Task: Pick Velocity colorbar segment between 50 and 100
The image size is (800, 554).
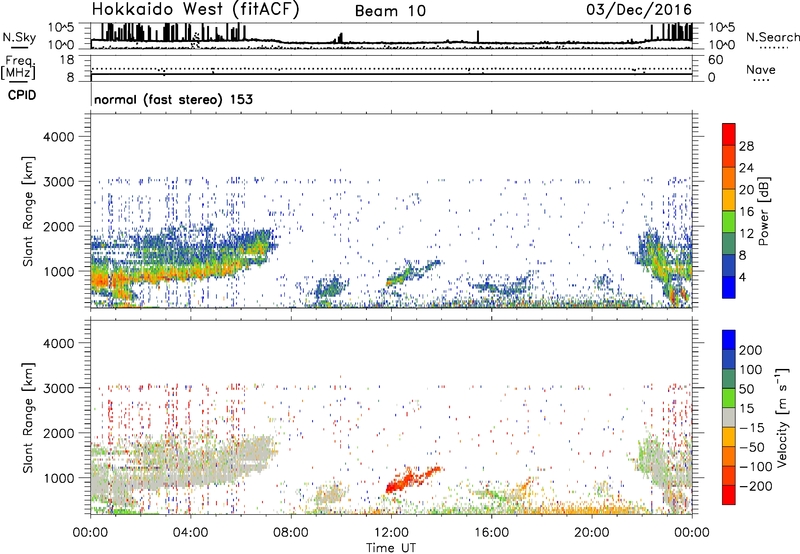Action: 729,379
